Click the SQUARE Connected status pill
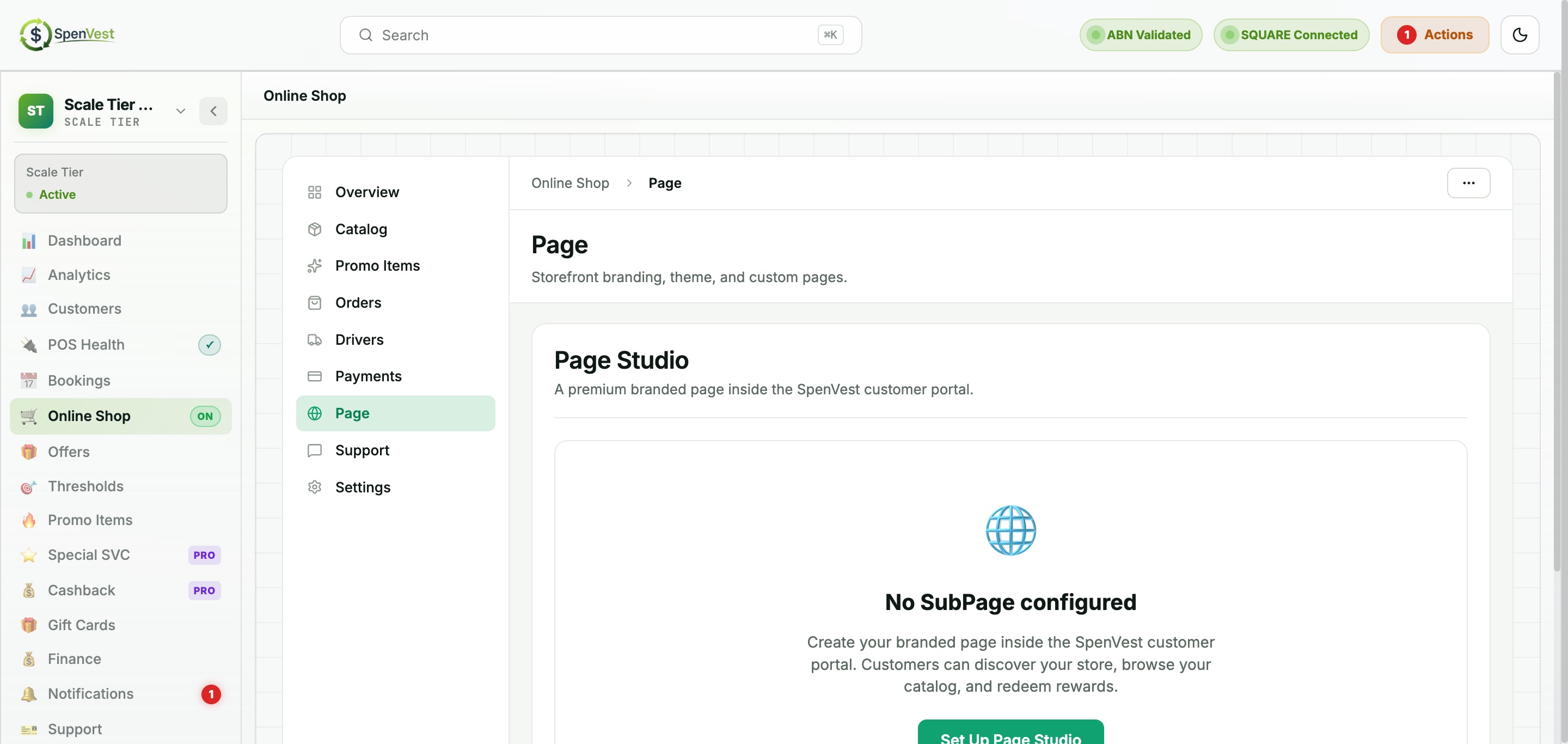Image resolution: width=1568 pixels, height=744 pixels. (x=1291, y=35)
